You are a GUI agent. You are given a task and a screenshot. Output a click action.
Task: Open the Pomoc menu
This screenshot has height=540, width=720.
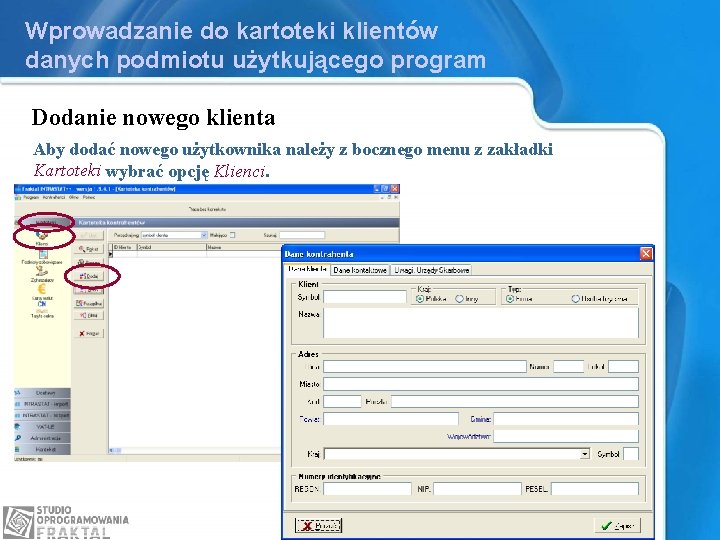89,197
